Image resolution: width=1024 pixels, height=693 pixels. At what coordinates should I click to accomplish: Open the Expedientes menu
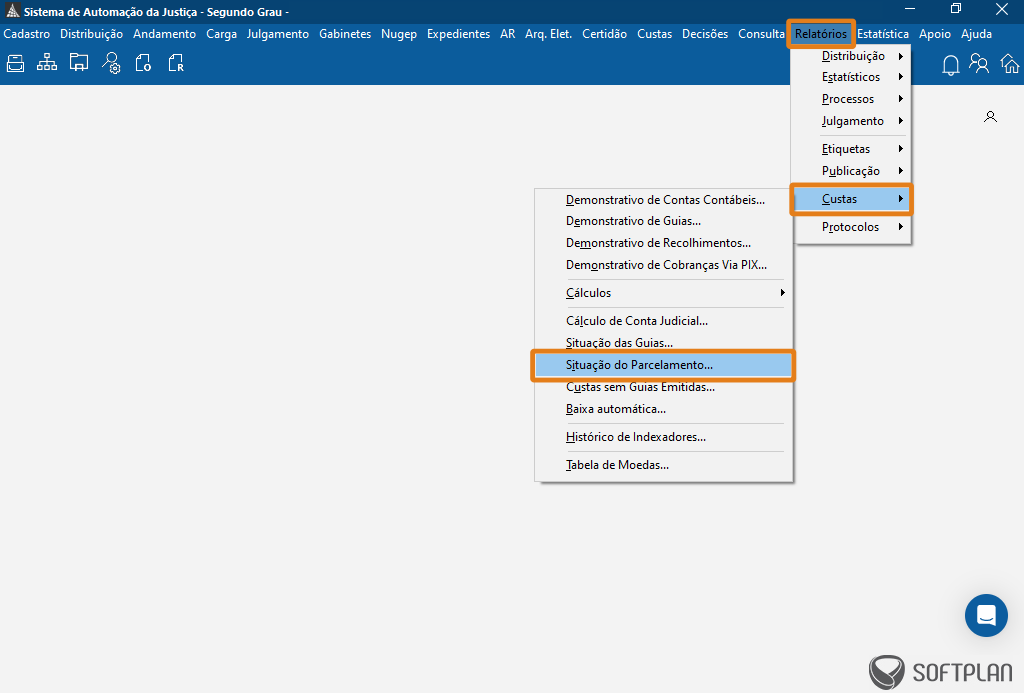458,34
